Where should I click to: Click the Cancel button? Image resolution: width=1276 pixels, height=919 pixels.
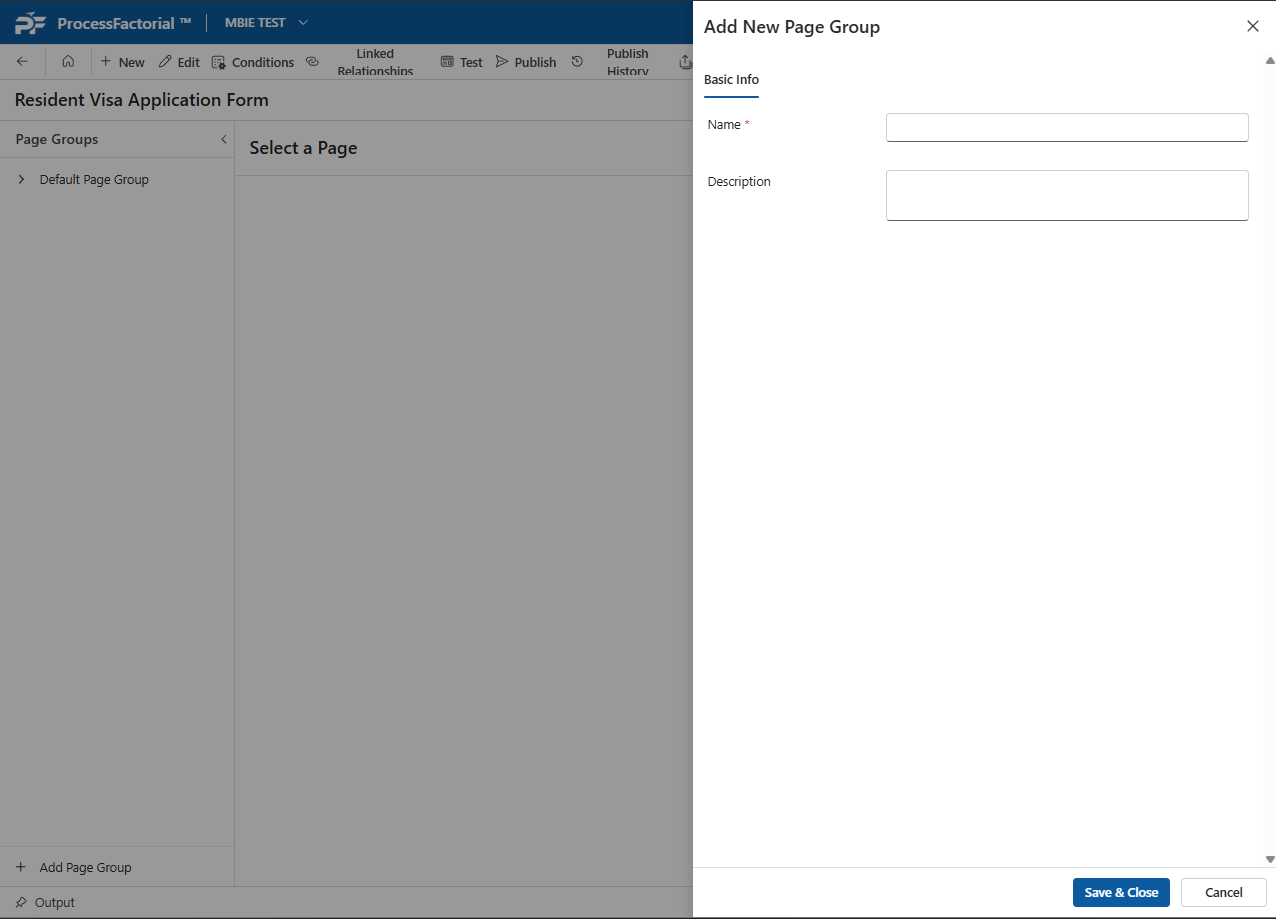[1223, 892]
